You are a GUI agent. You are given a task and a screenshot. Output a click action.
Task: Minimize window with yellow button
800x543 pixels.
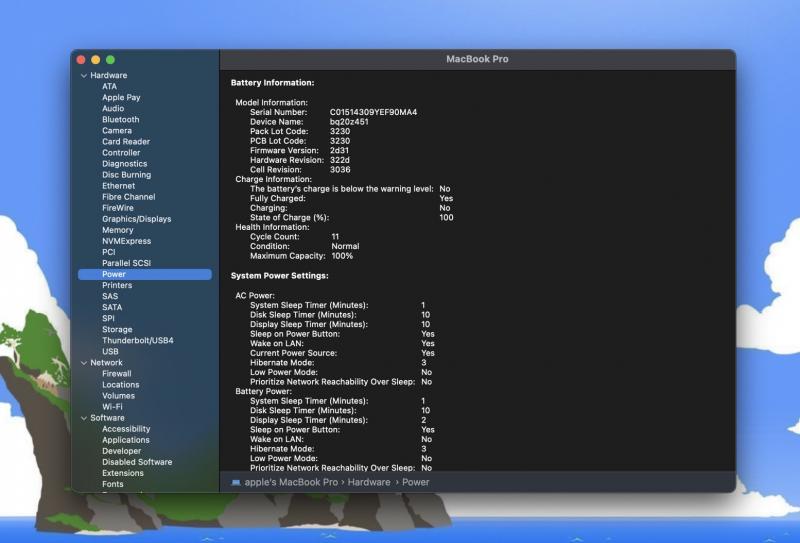coord(95,60)
